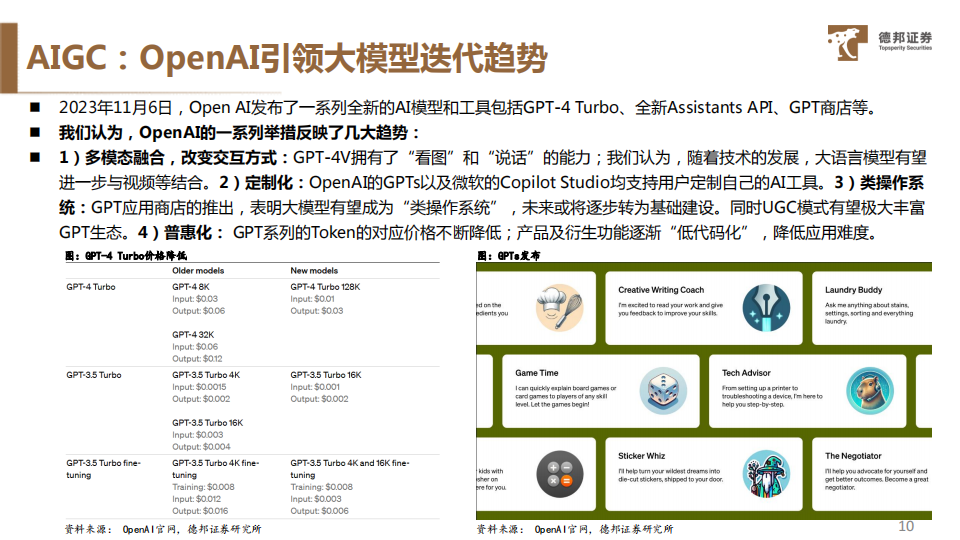The width and height of the screenshot is (960, 540).
Task: Click 'Output: $0.006' value
Action: tap(319, 511)
